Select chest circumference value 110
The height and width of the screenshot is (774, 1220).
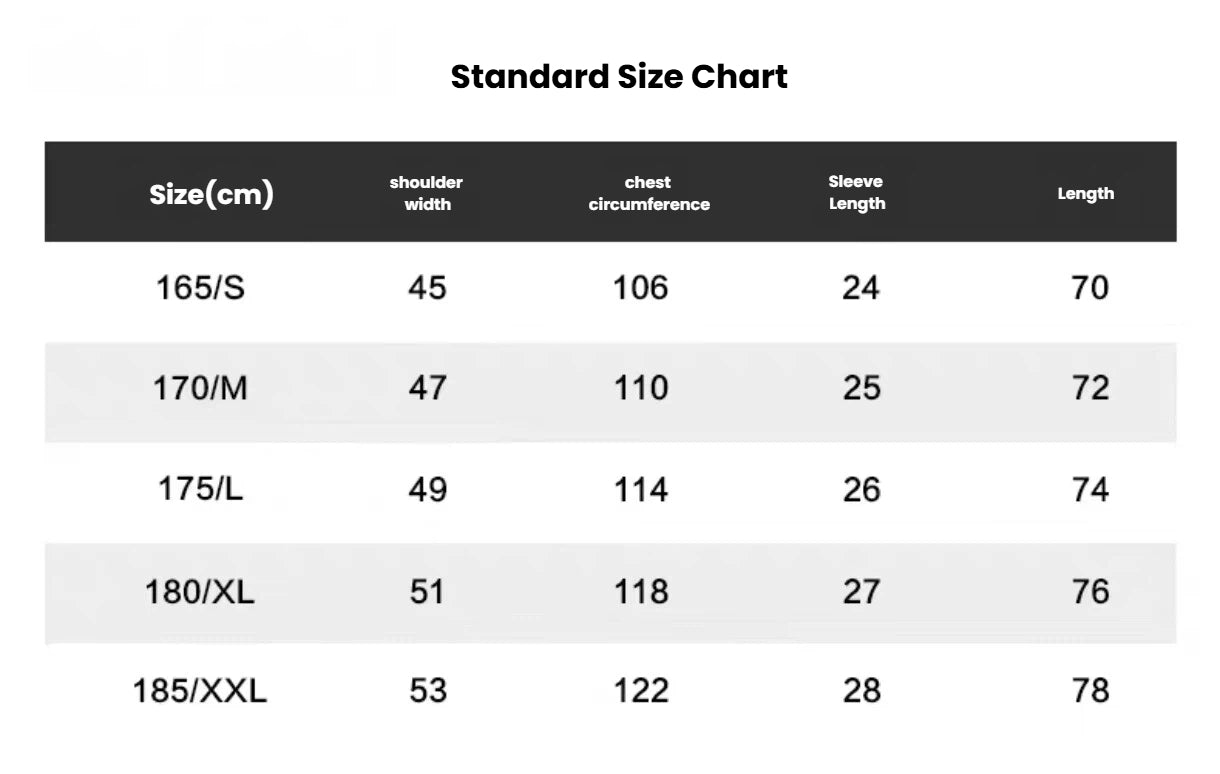point(641,388)
